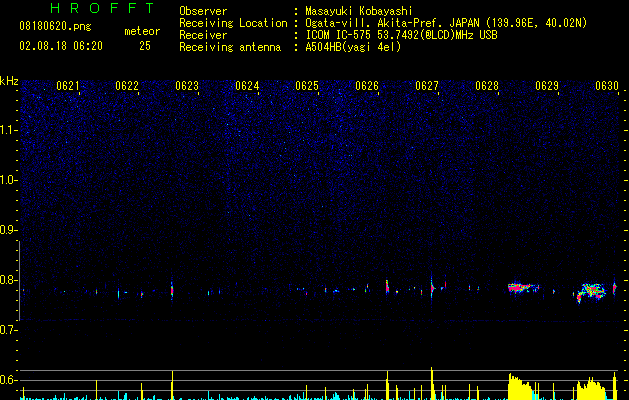Click the Receiving Location label
The height and width of the screenshot is (400, 629).
click(x=233, y=23)
